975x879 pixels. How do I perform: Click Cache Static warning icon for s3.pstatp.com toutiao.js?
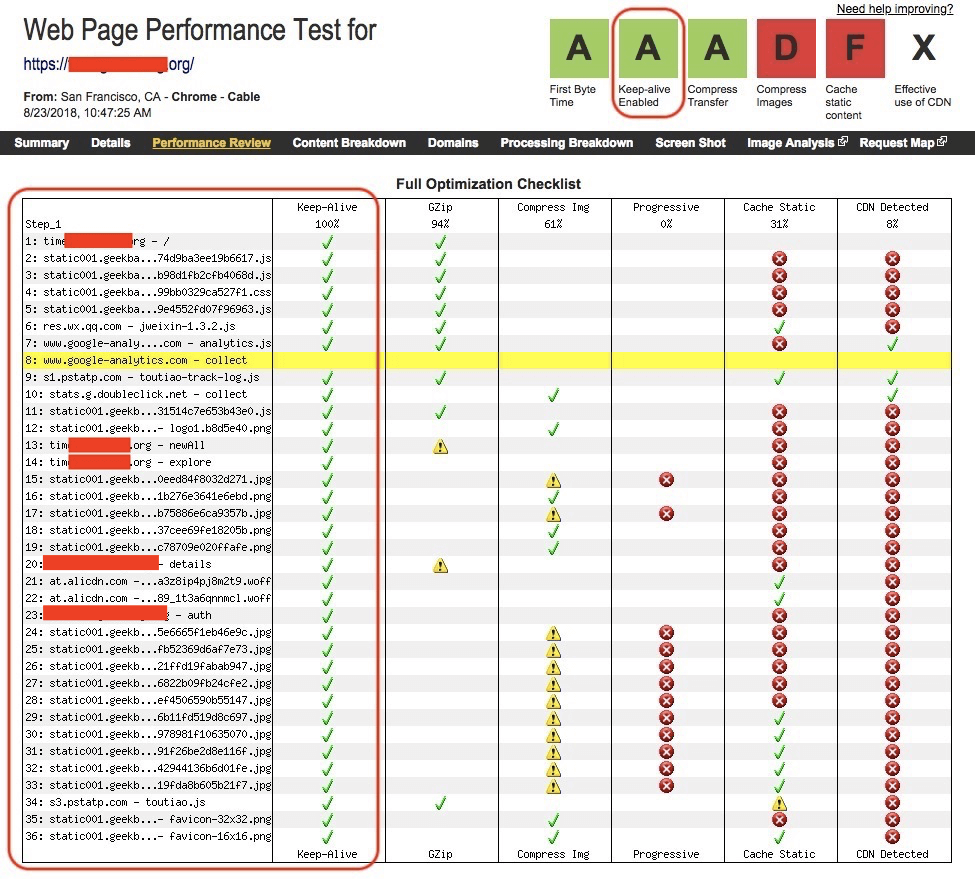point(780,803)
